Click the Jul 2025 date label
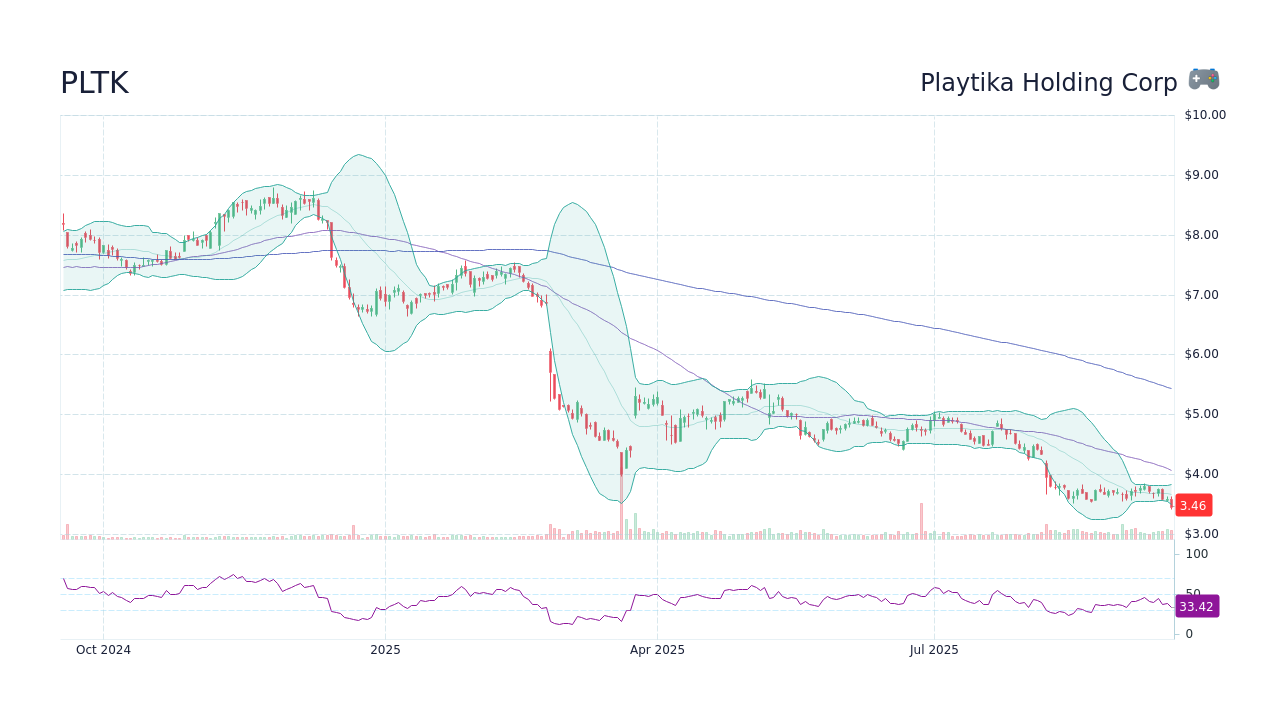 934,650
